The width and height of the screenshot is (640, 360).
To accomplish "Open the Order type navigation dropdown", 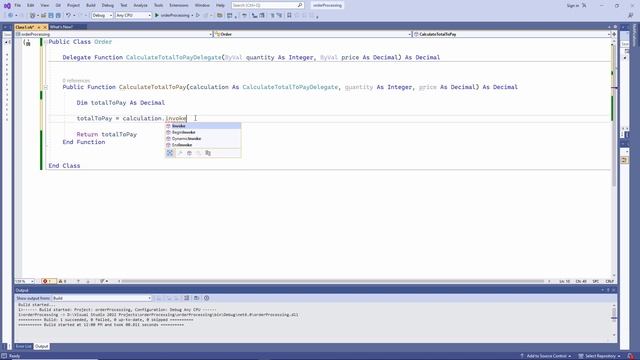I will click(313, 34).
